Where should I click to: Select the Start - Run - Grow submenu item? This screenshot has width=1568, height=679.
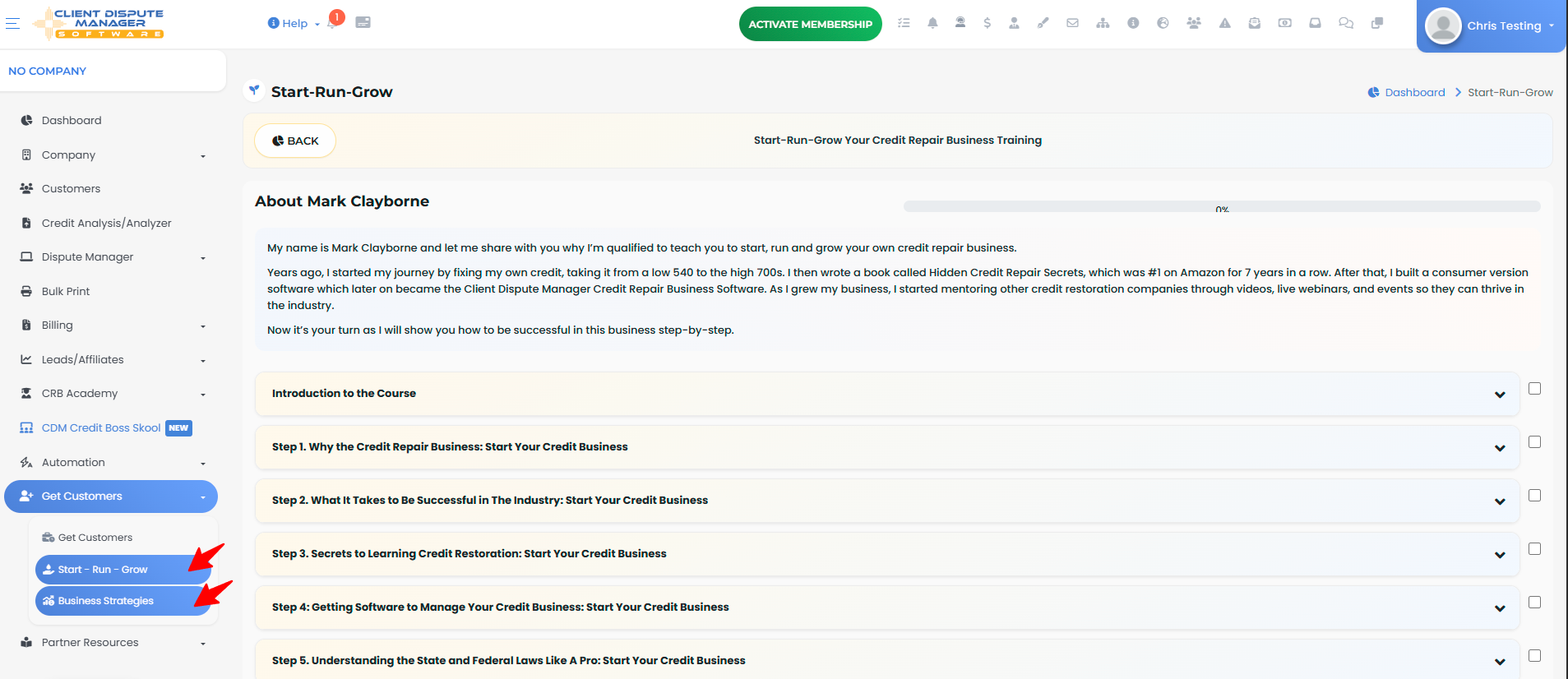pos(123,569)
